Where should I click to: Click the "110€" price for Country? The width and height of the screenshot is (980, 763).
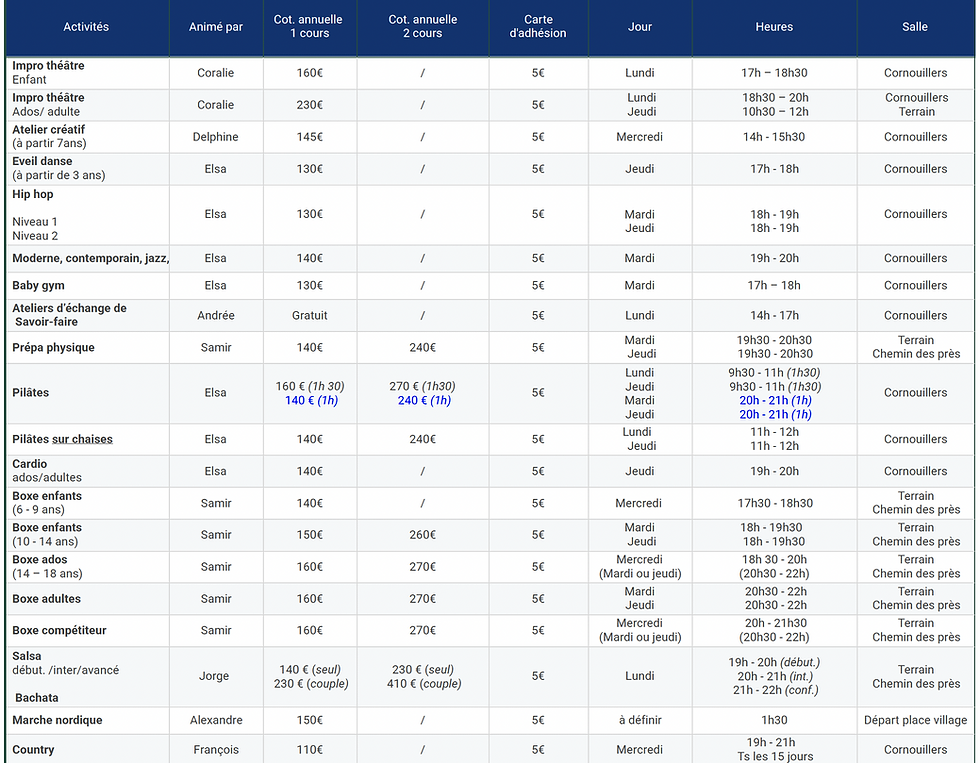[x=310, y=750]
